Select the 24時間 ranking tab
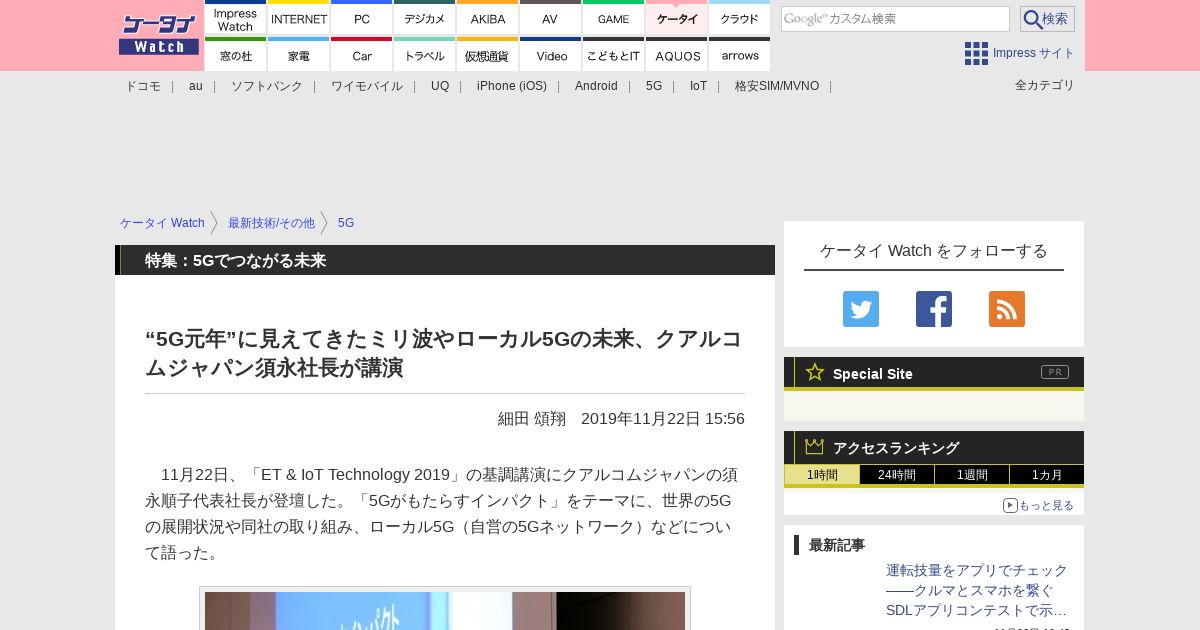Image resolution: width=1200 pixels, height=630 pixels. tap(897, 475)
